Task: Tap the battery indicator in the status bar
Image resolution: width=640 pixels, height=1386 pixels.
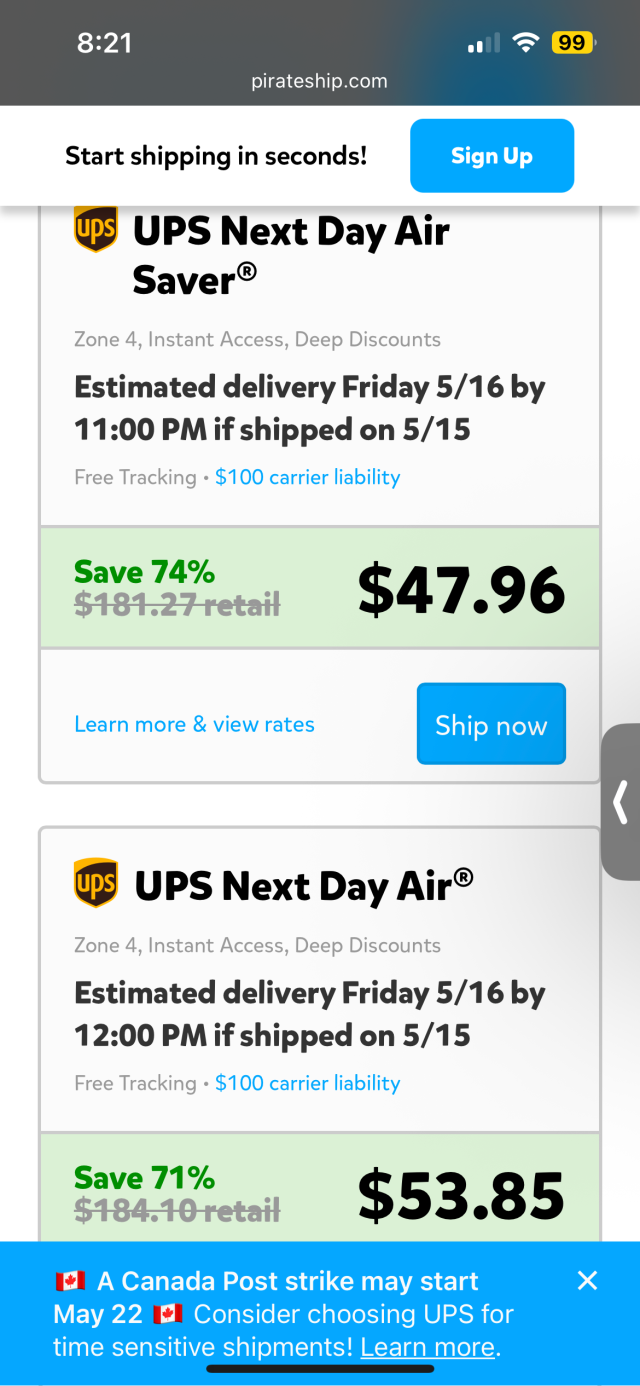Action: click(x=573, y=43)
